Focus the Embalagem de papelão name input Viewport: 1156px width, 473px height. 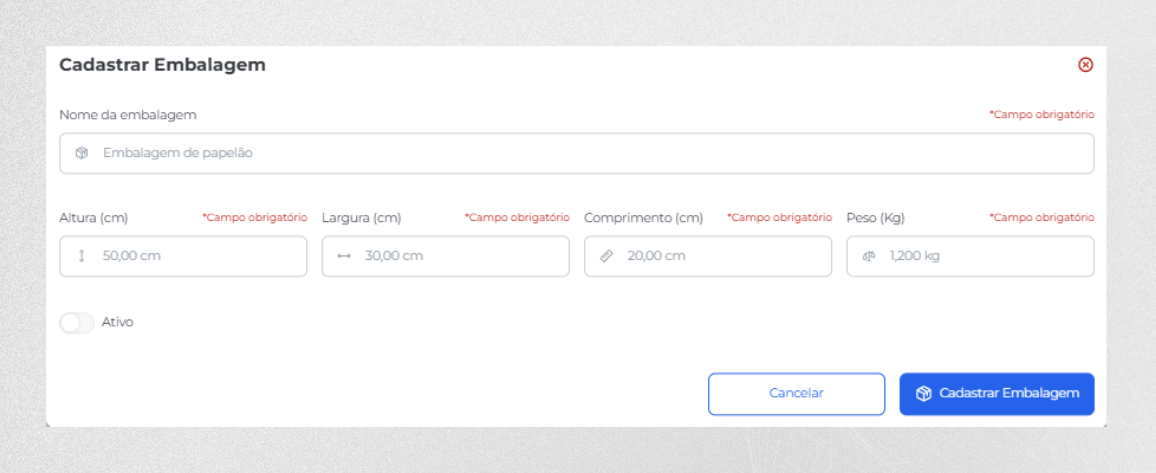(x=577, y=153)
